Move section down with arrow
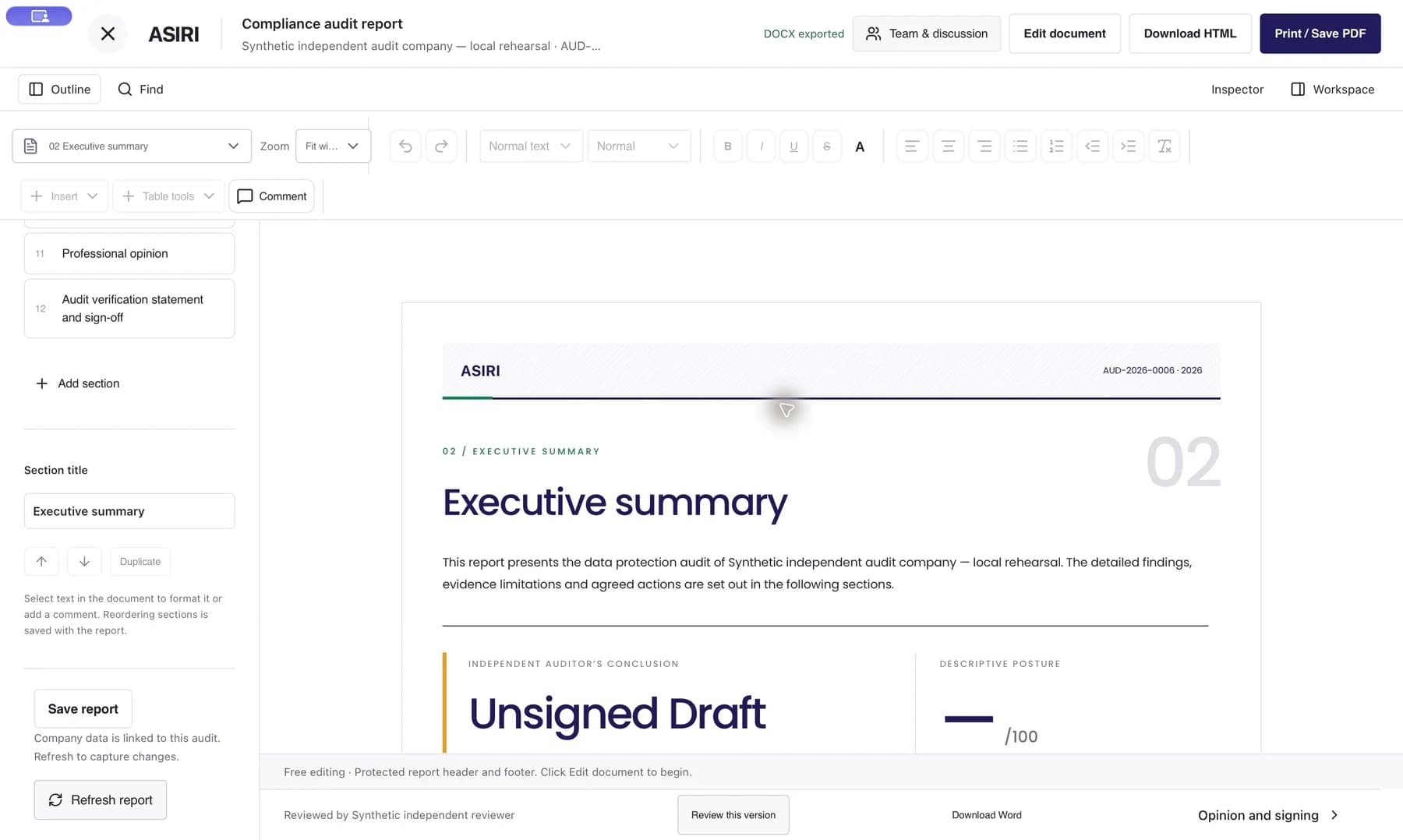 (x=84, y=561)
